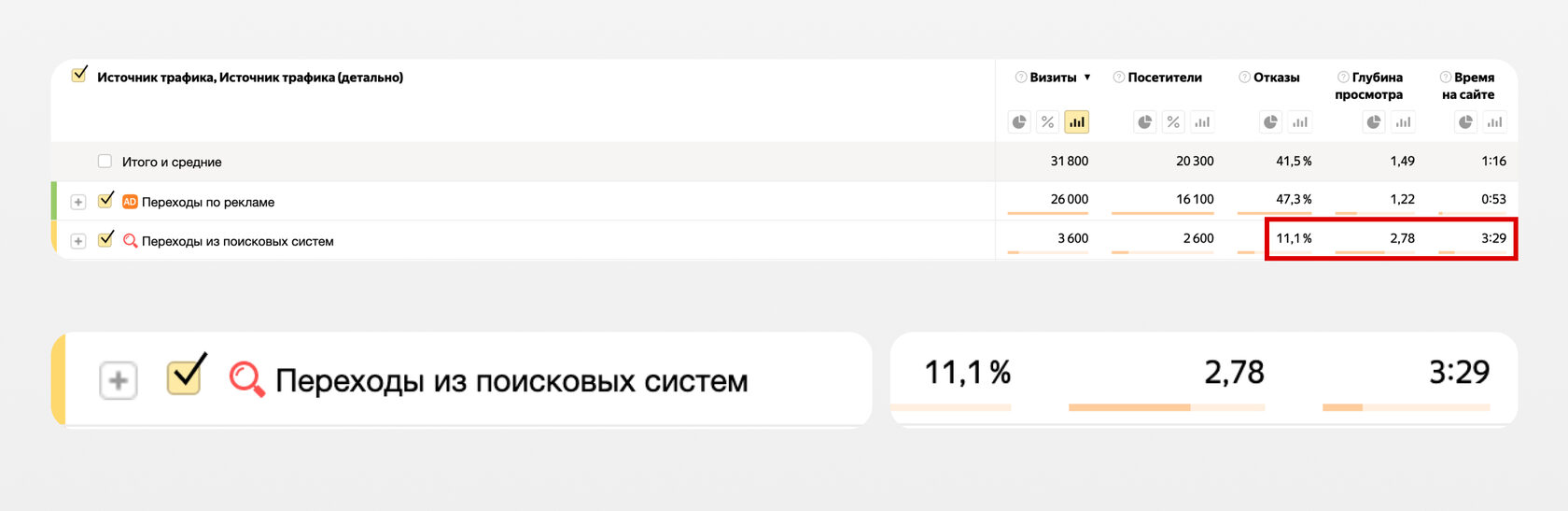Select pie chart icon under Посетители

click(x=1145, y=121)
